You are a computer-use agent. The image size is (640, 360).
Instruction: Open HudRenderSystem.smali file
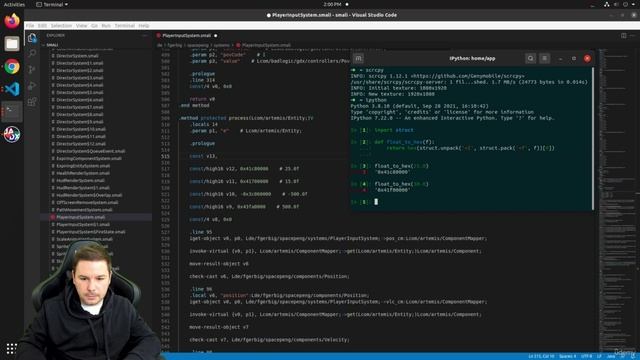coord(80,180)
